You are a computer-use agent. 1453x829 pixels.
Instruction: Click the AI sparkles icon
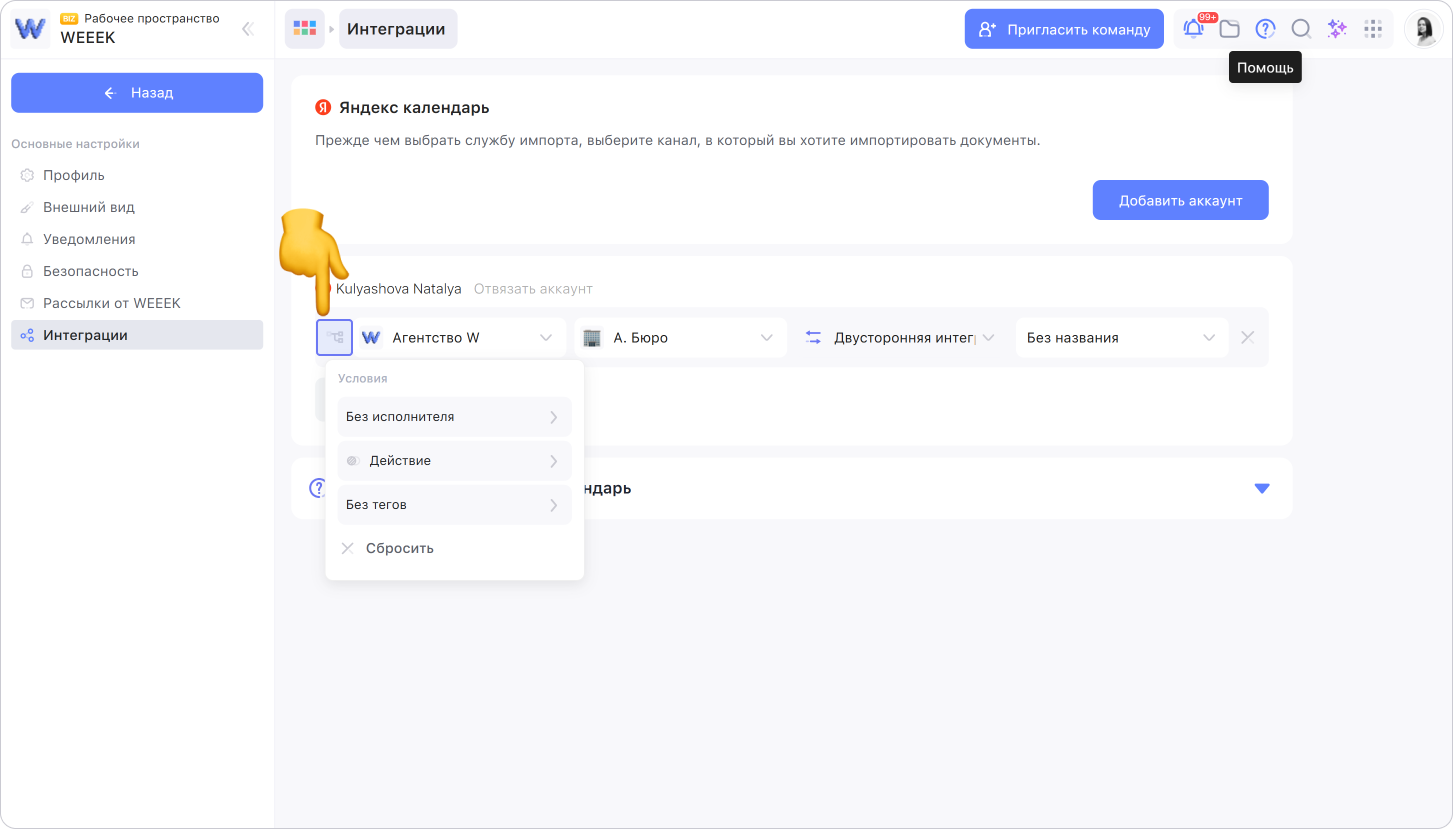click(x=1337, y=29)
